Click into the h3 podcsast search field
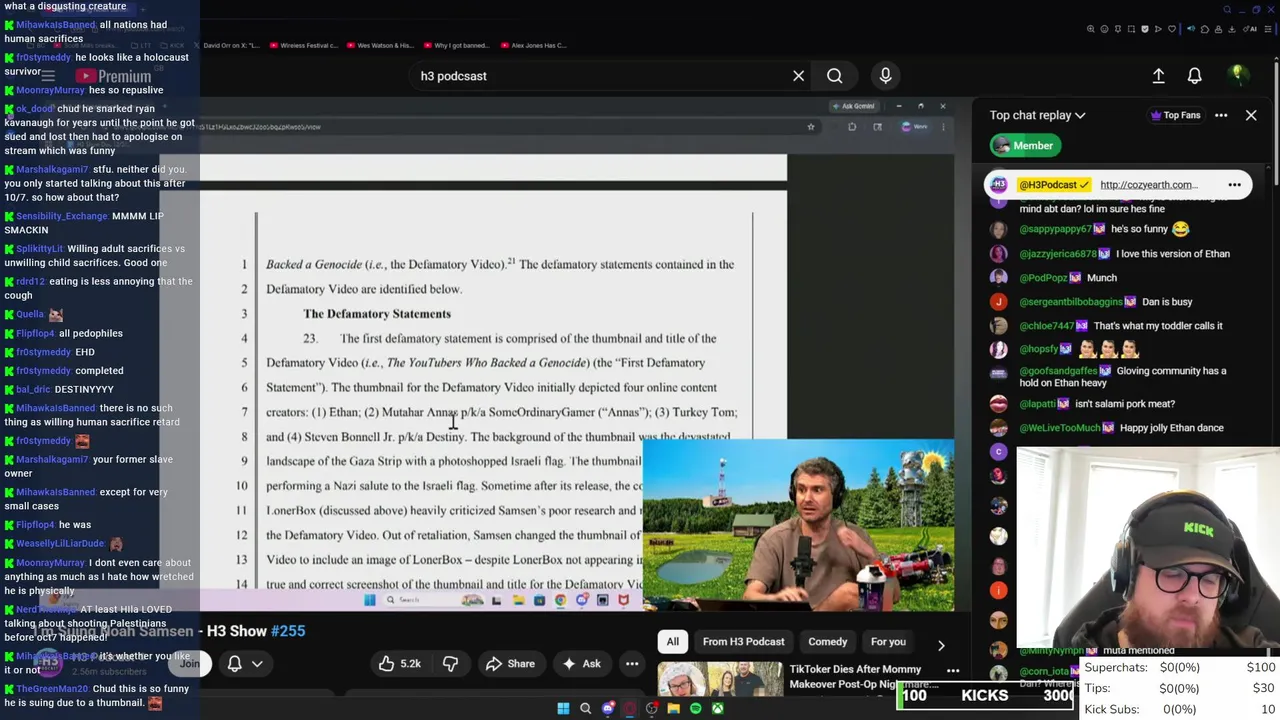1280x720 pixels. 600,76
